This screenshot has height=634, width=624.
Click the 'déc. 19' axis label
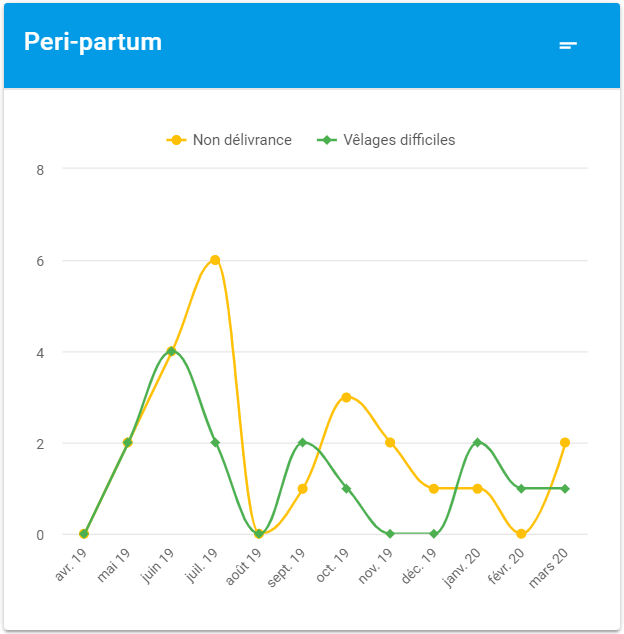(419, 566)
